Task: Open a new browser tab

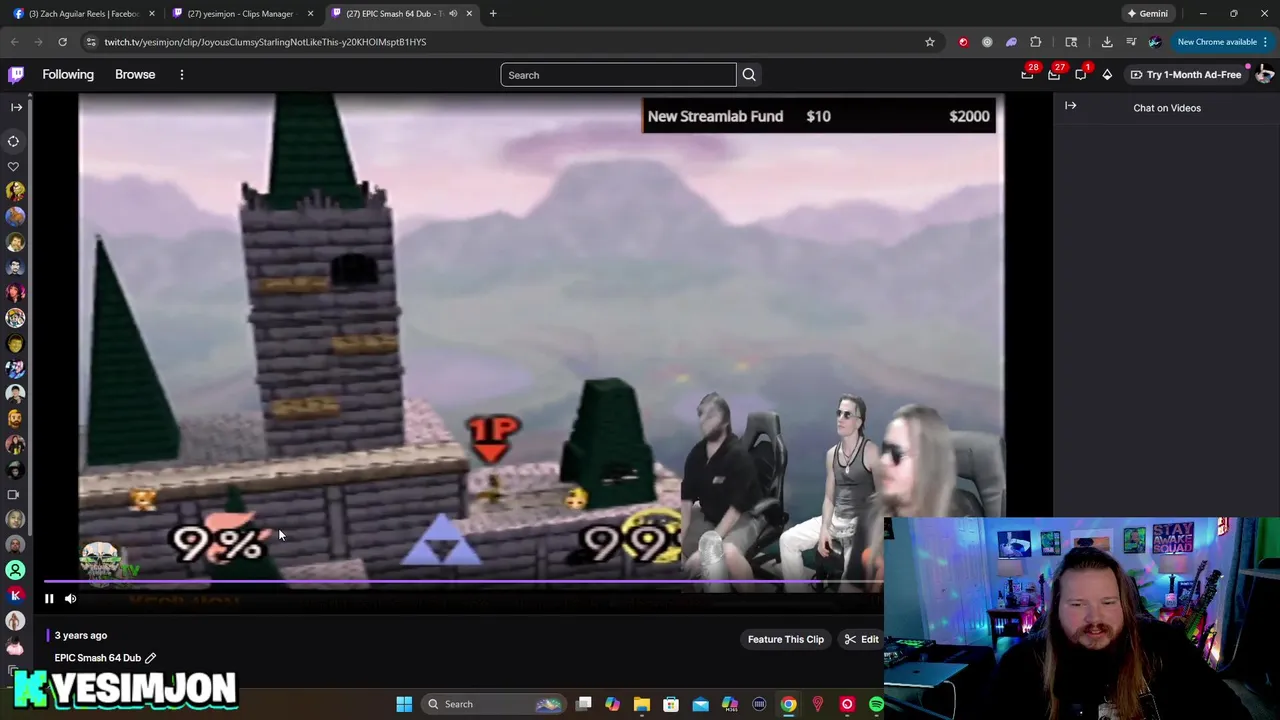Action: coord(493,14)
